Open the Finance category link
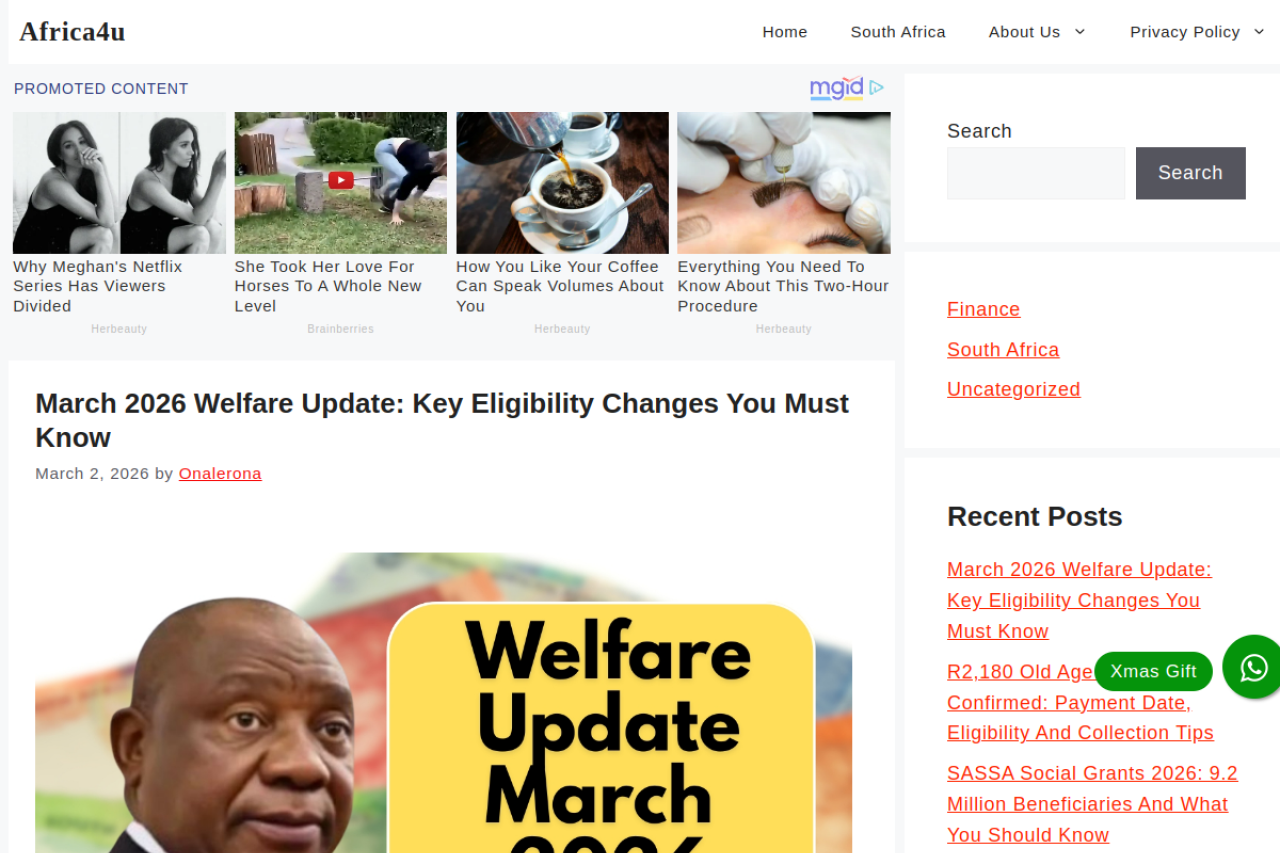Image resolution: width=1280 pixels, height=853 pixels. 983,309
